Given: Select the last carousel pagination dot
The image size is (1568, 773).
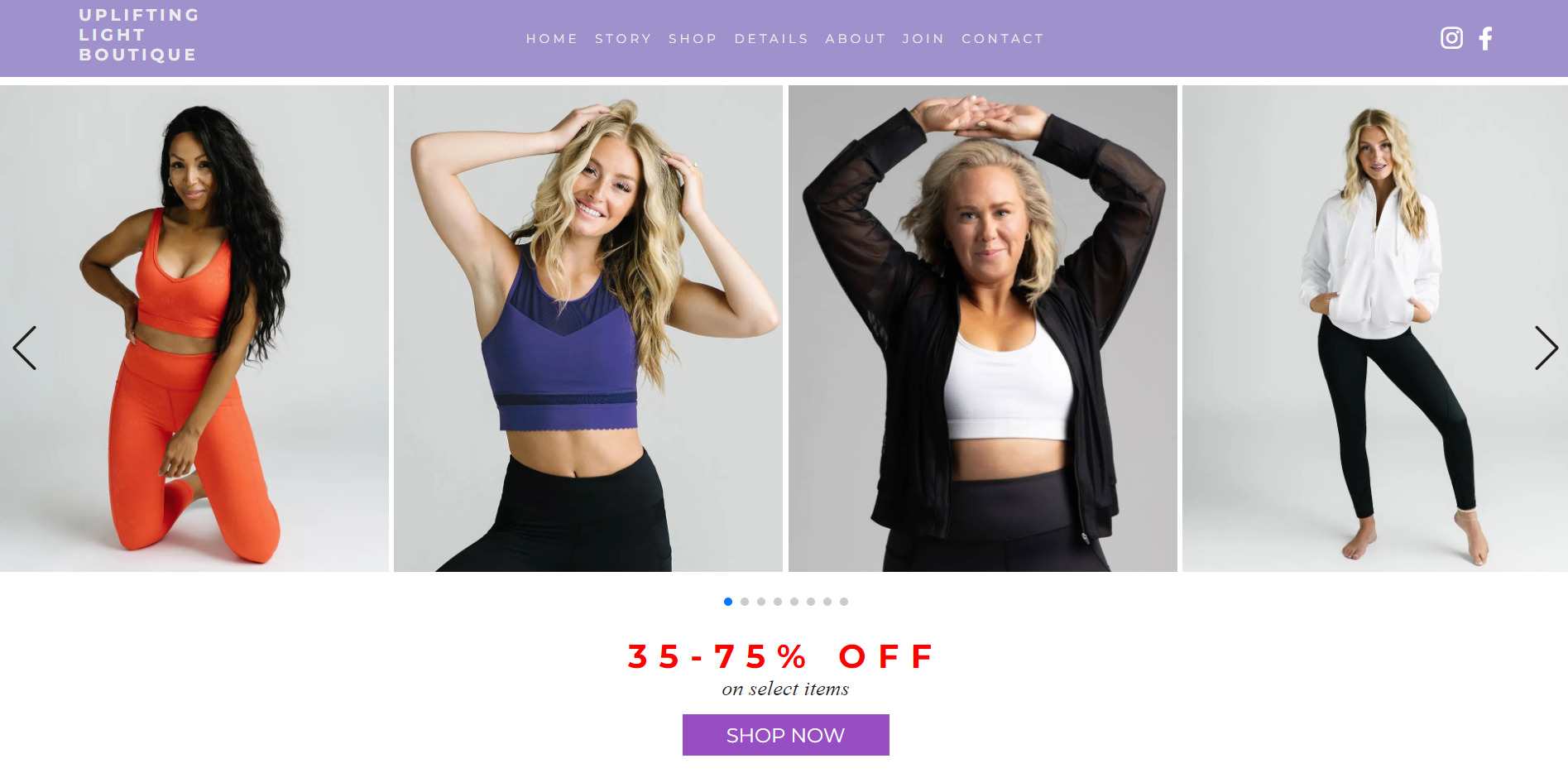Looking at the screenshot, I should pos(844,602).
